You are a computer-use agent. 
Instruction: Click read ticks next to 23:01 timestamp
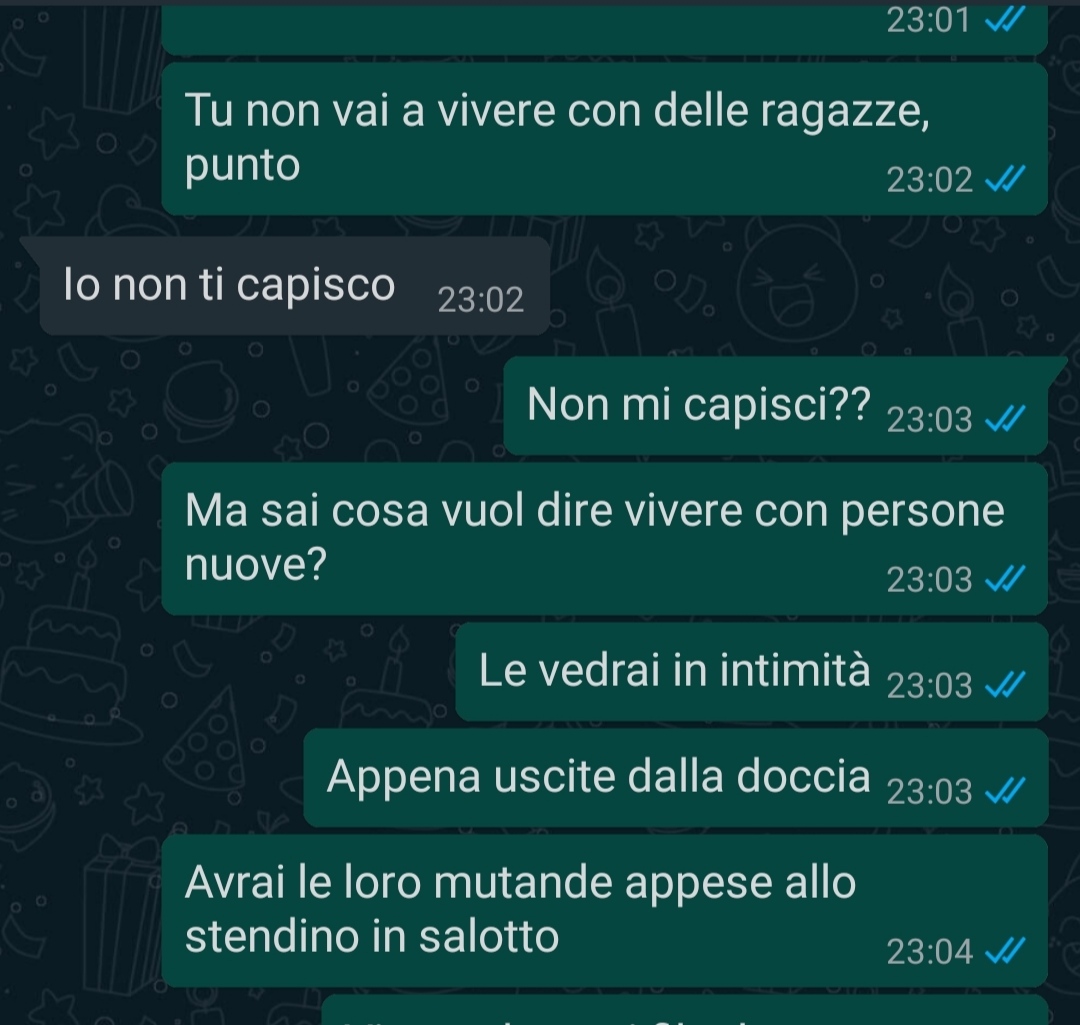(1006, 20)
